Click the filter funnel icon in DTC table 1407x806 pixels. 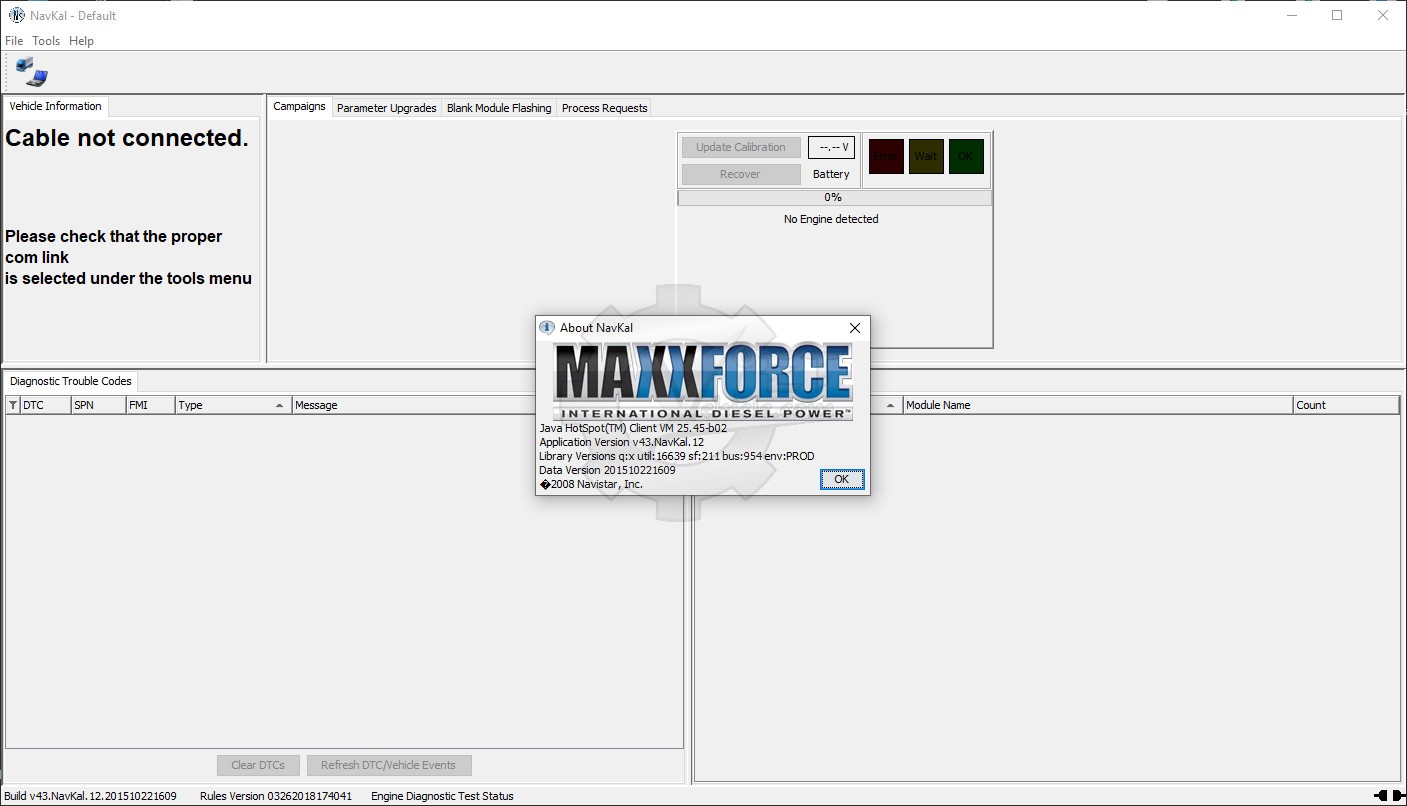13,405
